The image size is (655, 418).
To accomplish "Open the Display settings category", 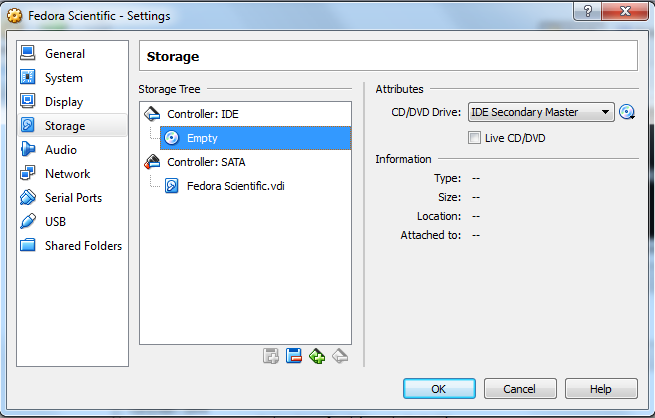I will pyautogui.click(x=64, y=102).
